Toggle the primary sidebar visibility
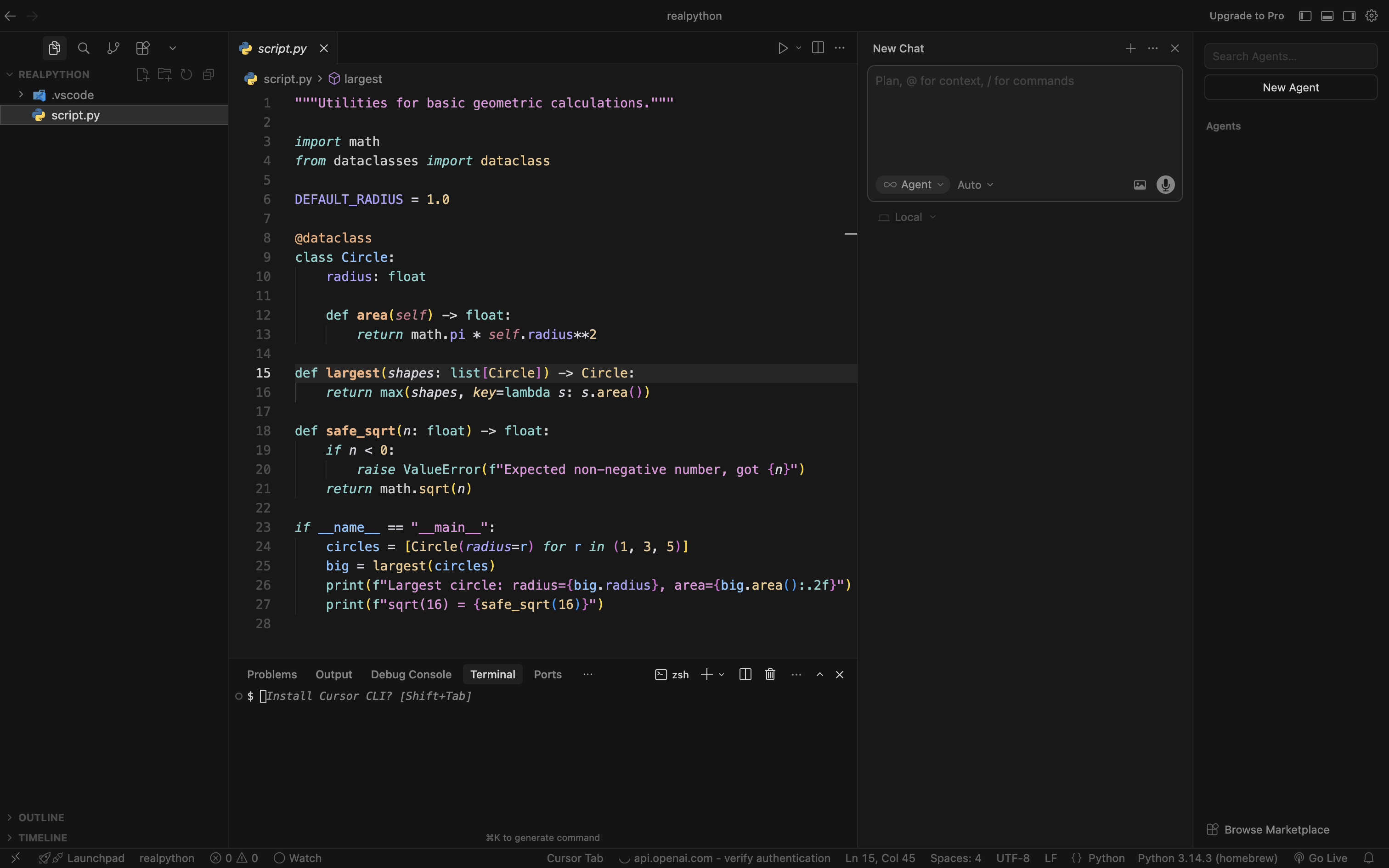1389x868 pixels. [x=1304, y=16]
